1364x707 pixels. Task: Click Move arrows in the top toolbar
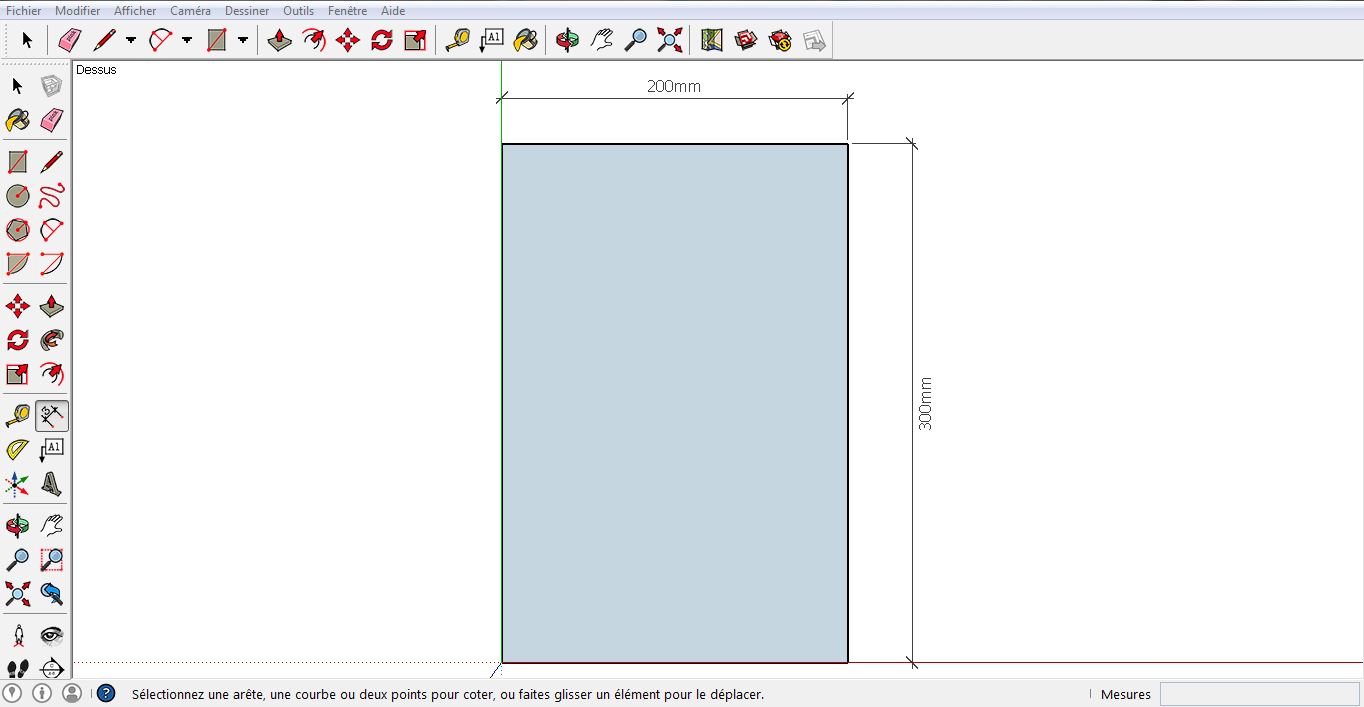point(348,40)
